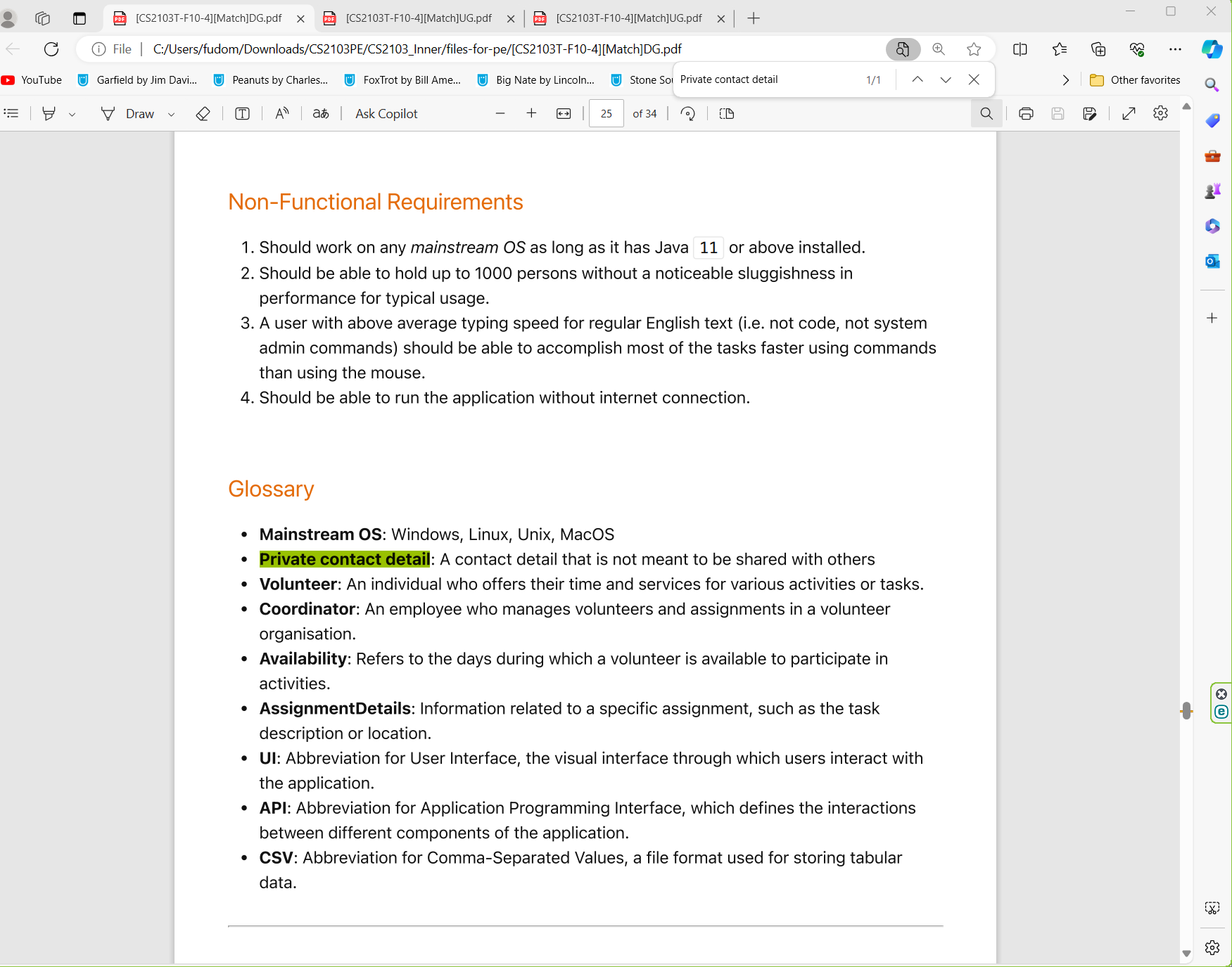This screenshot has height=967, width=1232.
Task: Open YouTube bookmark
Action: (x=32, y=80)
